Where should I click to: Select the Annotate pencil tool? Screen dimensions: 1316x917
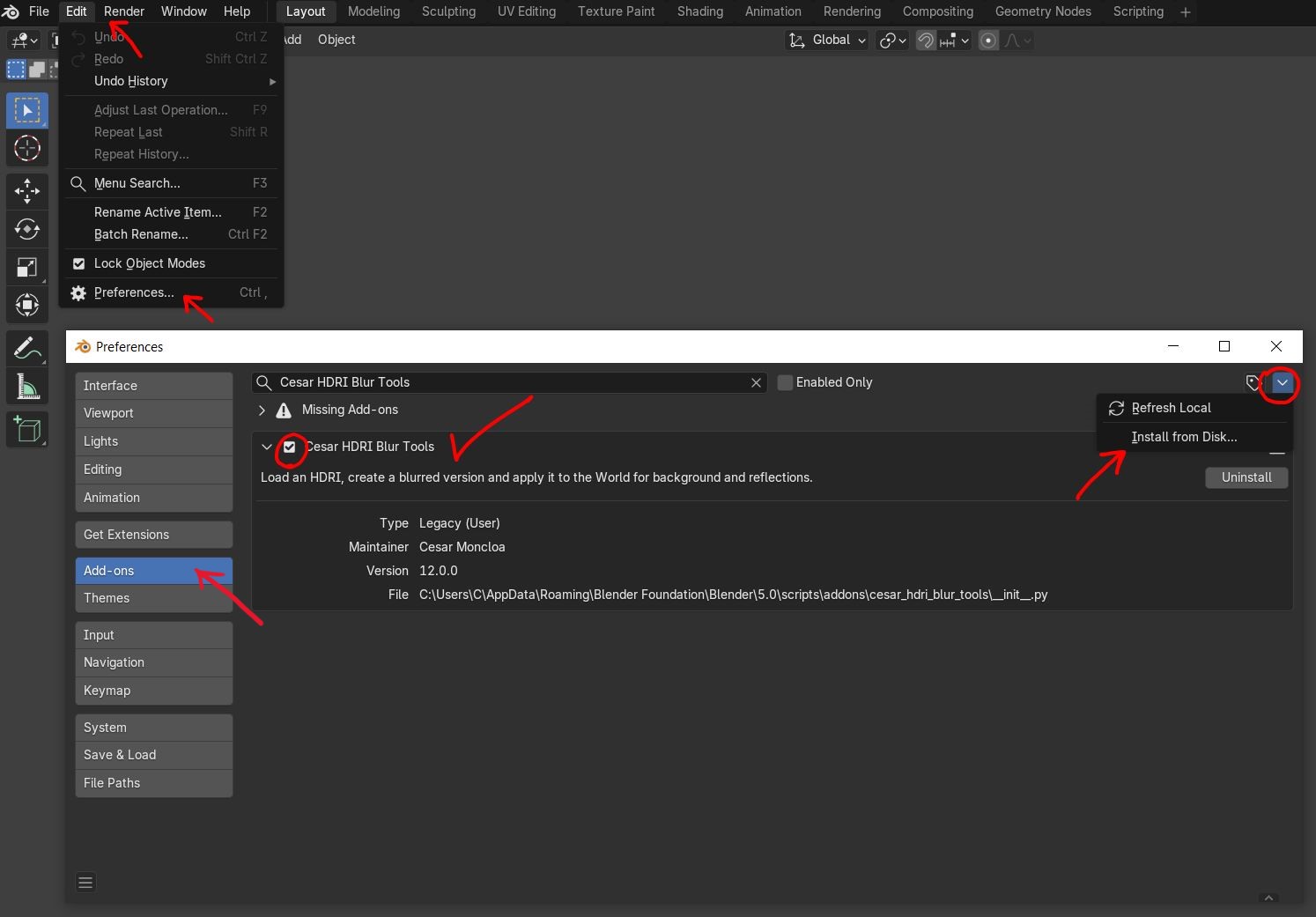click(x=27, y=349)
